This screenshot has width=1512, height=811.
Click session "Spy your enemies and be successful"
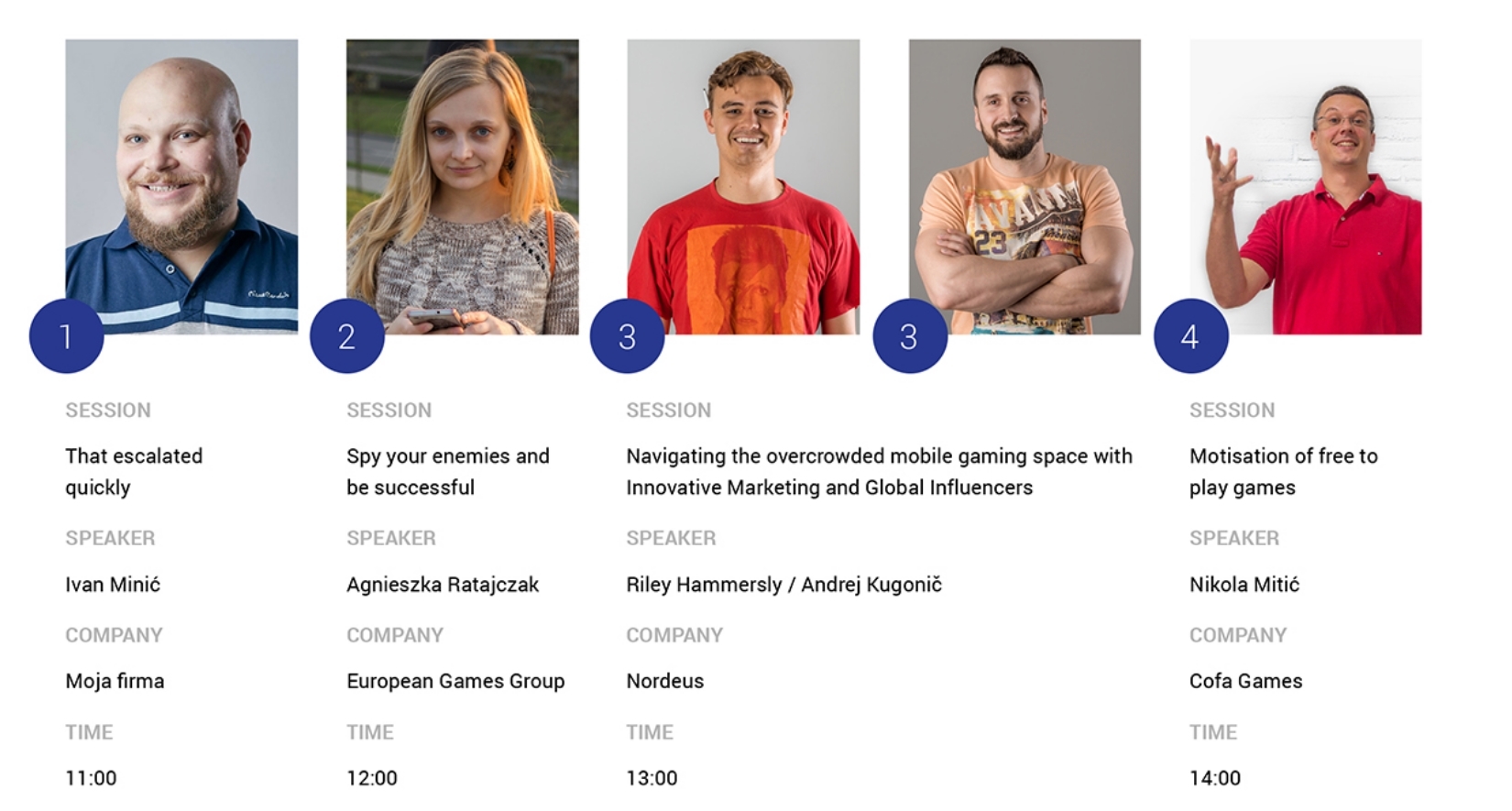pyautogui.click(x=448, y=471)
